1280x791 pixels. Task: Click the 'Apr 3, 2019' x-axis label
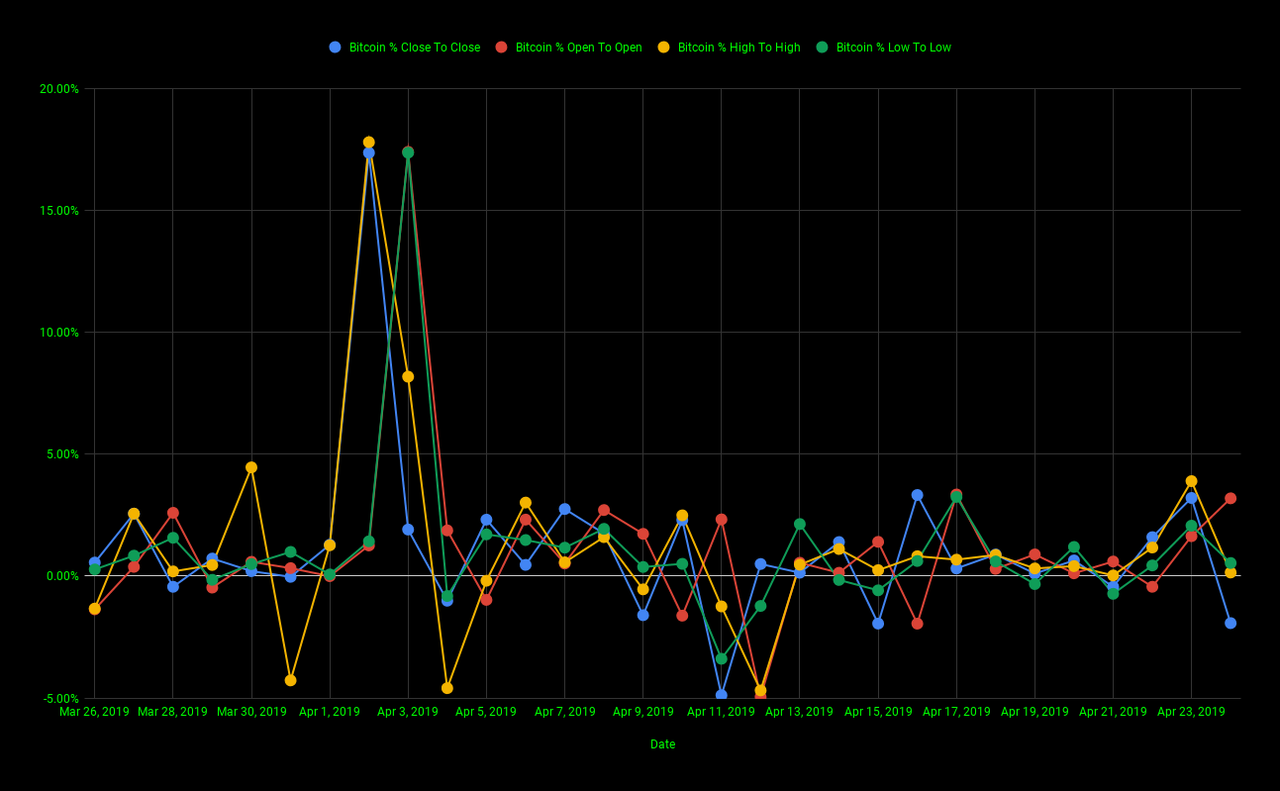pyautogui.click(x=408, y=712)
